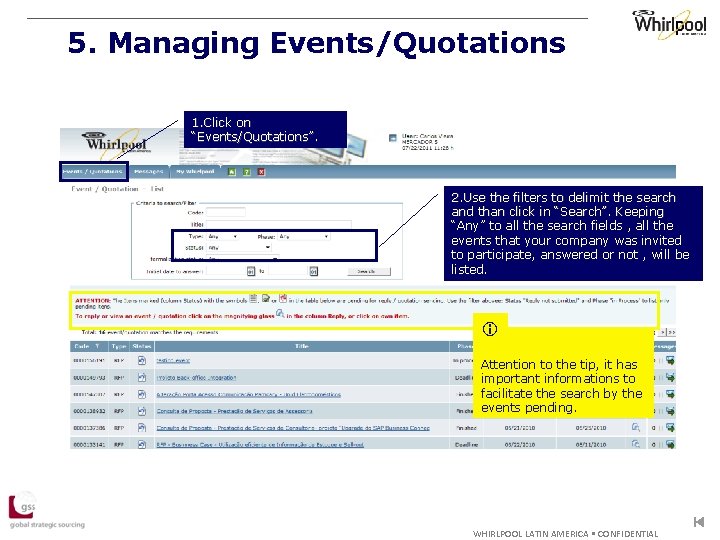Click message icon in 'Projeto Back Office' row
Viewport: 720px width, 540px height.
[x=670, y=377]
